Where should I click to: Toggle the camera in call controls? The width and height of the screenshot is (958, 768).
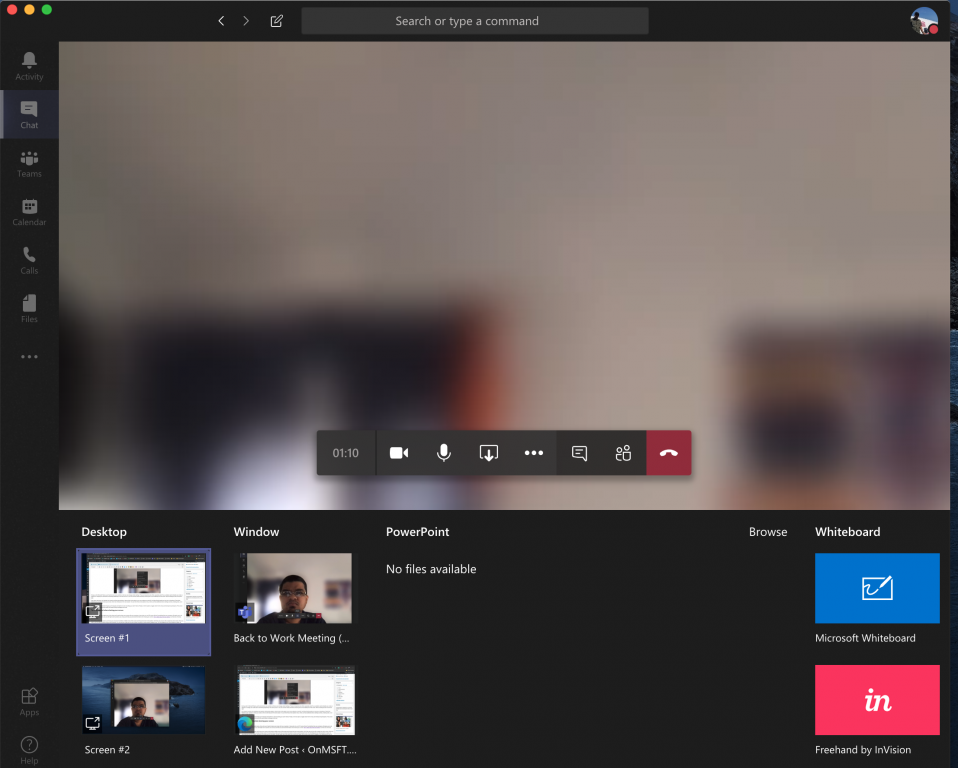pos(399,453)
